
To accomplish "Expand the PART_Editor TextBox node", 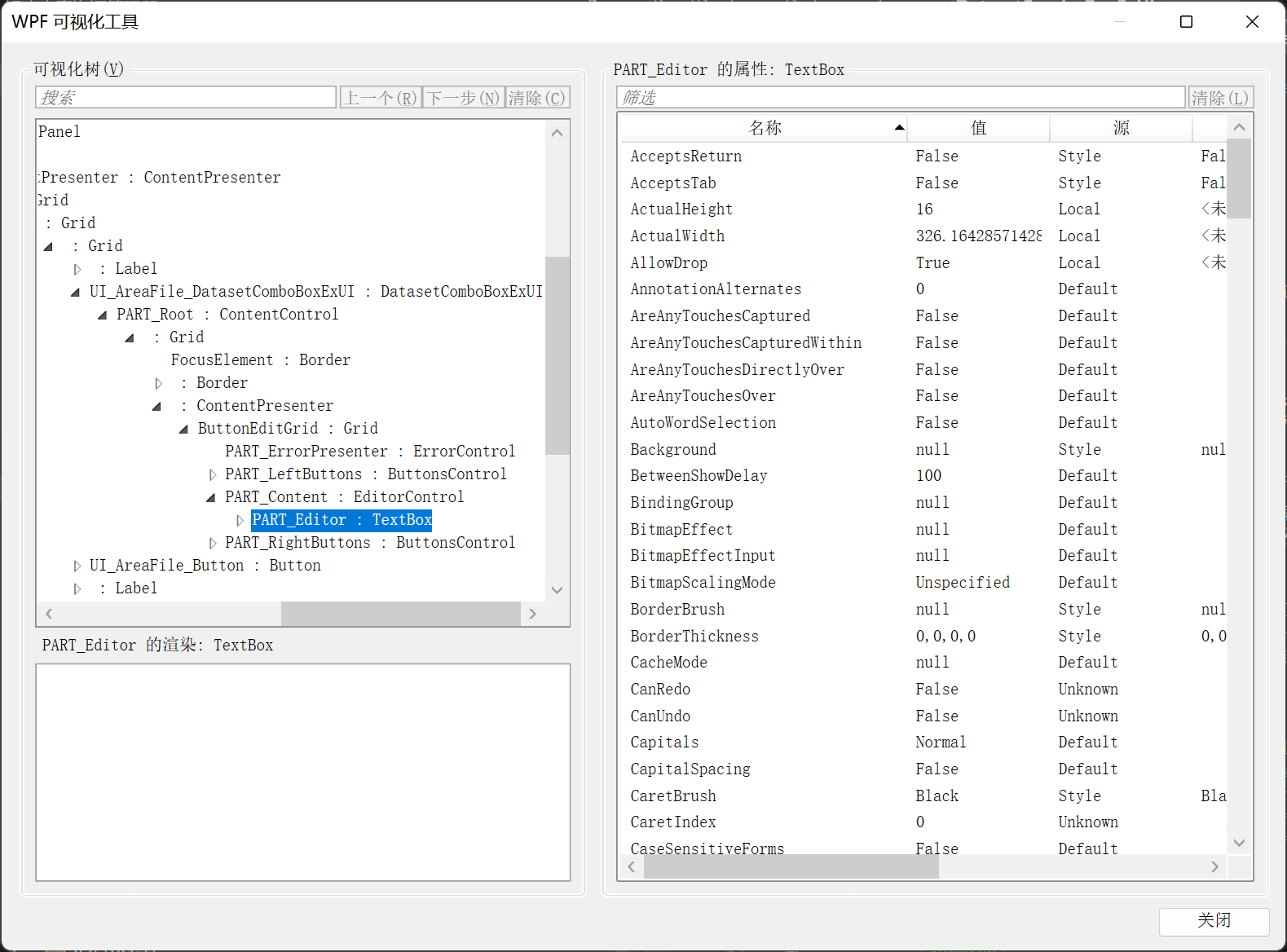I will [x=240, y=520].
